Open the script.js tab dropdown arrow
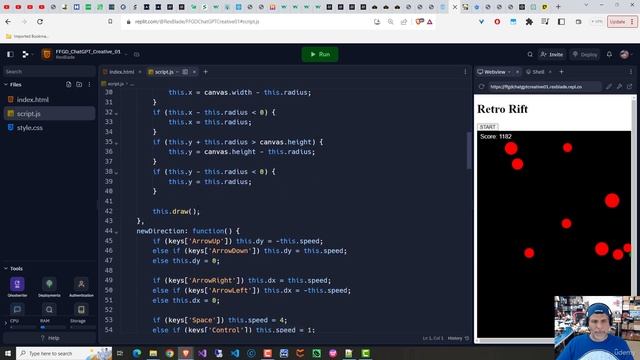 [178, 72]
